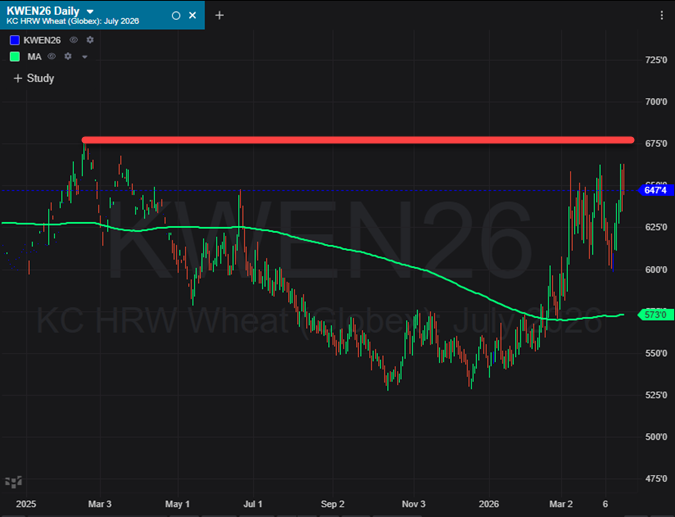Click the Mar 3 date axis label
The width and height of the screenshot is (675, 517).
100,504
